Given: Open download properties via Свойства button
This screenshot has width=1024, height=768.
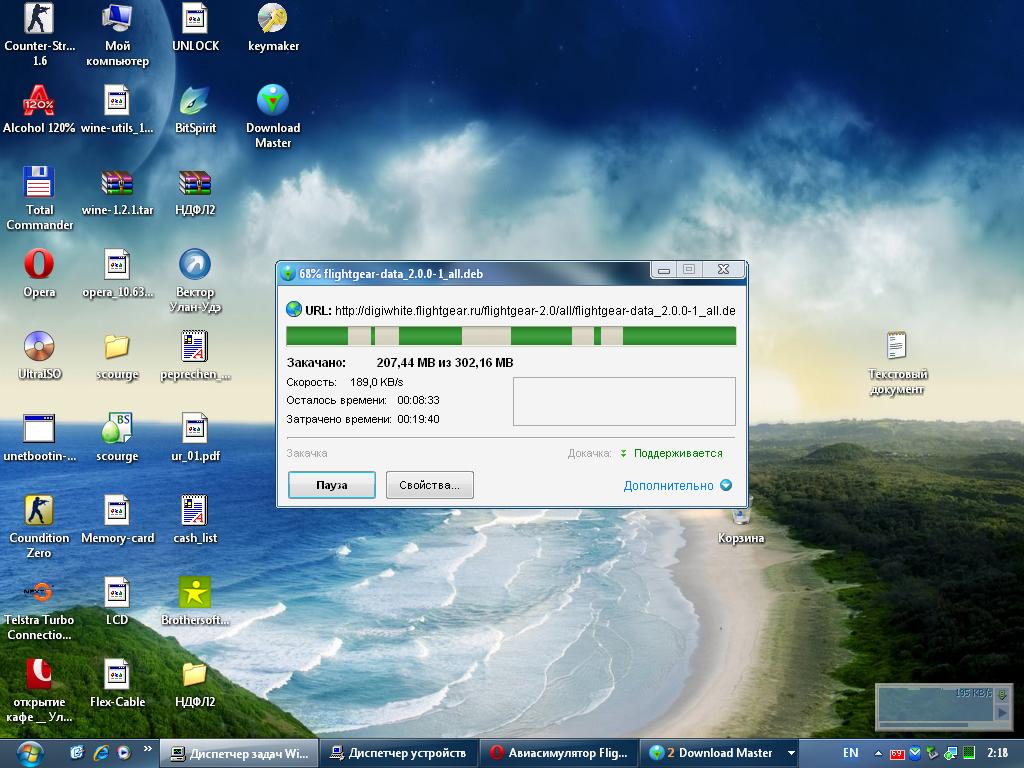Looking at the screenshot, I should 429,485.
